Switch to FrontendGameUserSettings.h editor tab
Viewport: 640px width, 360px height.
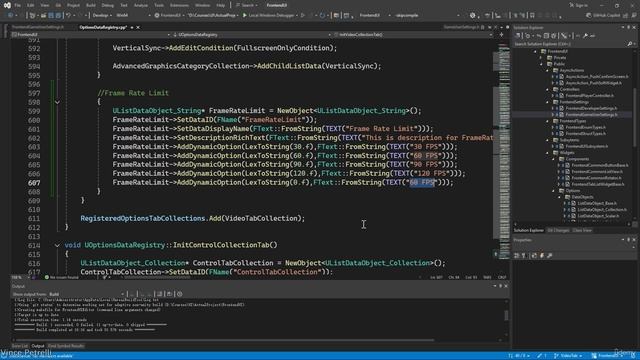(x=38, y=27)
